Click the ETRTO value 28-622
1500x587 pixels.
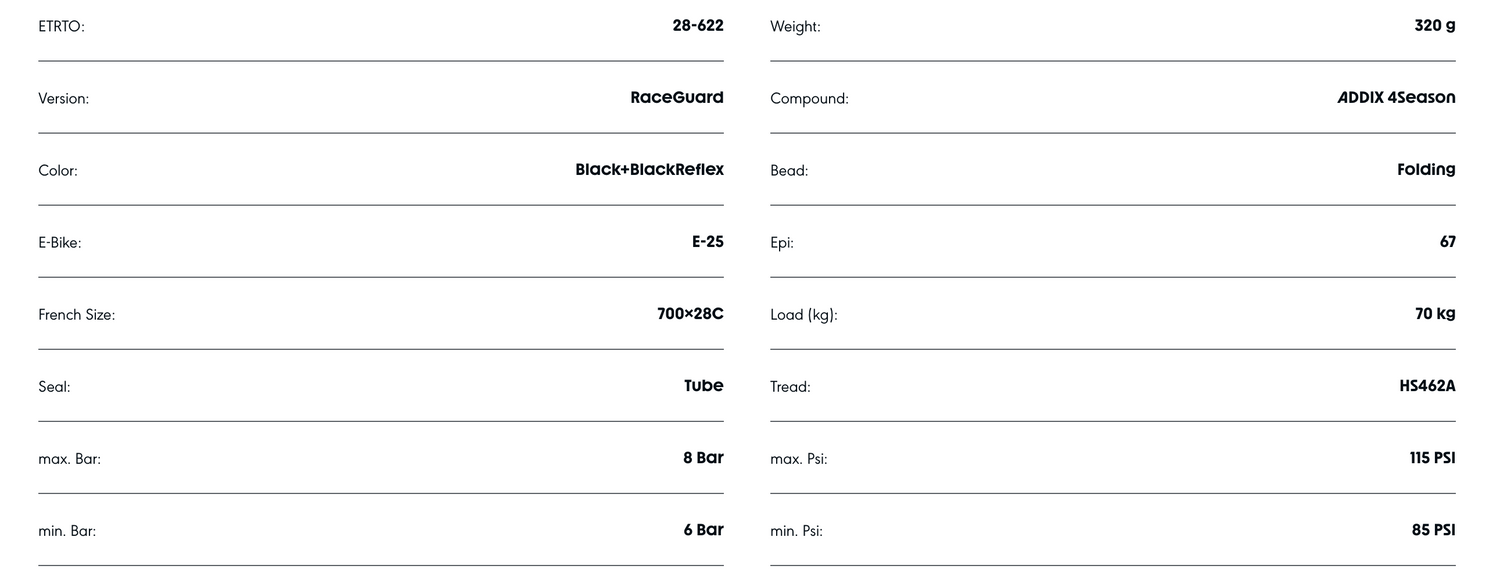pos(697,26)
